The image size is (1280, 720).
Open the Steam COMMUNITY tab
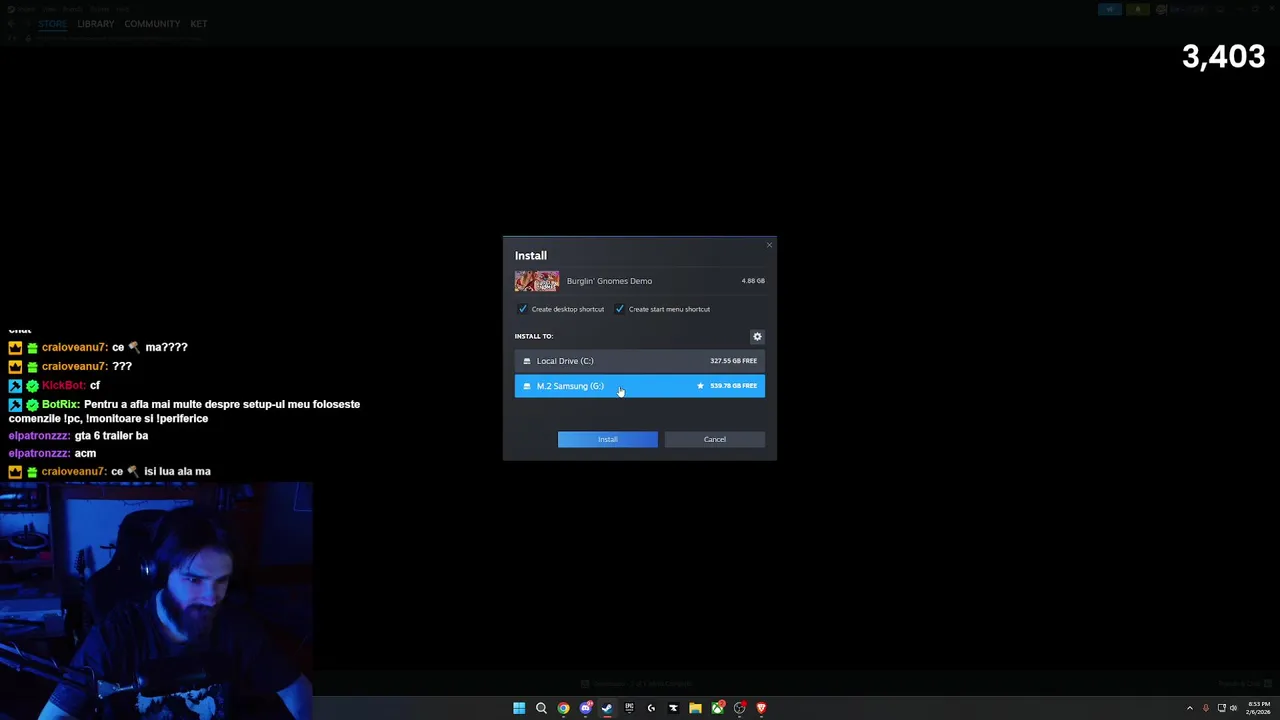click(x=152, y=24)
